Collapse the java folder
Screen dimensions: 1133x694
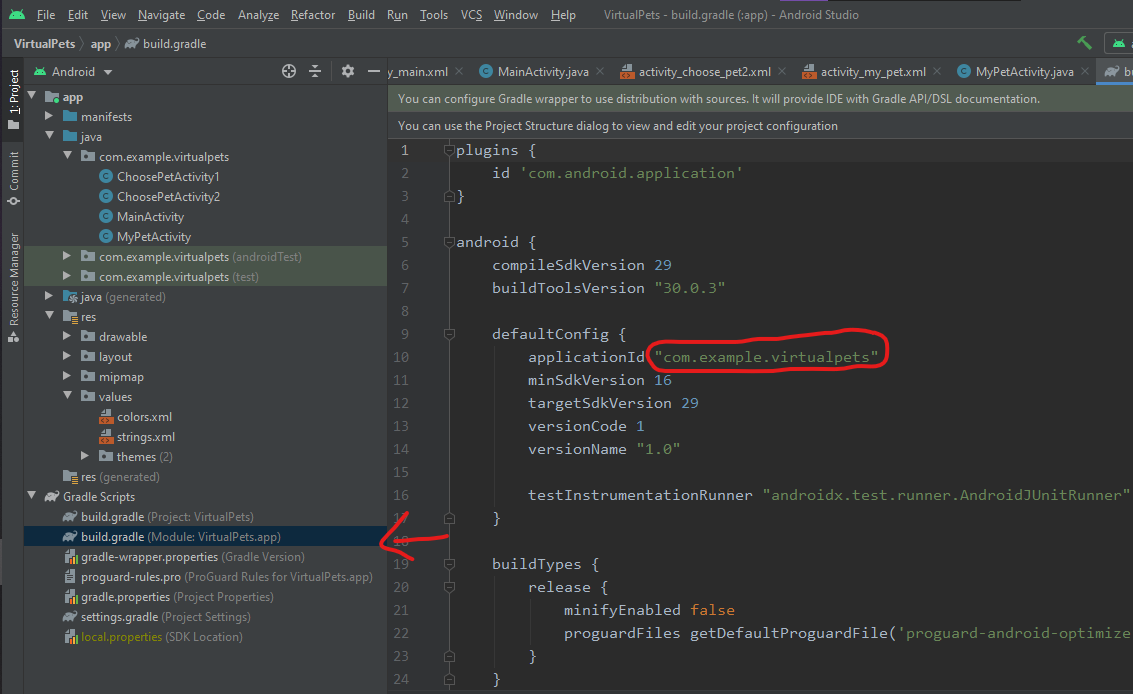[49, 137]
